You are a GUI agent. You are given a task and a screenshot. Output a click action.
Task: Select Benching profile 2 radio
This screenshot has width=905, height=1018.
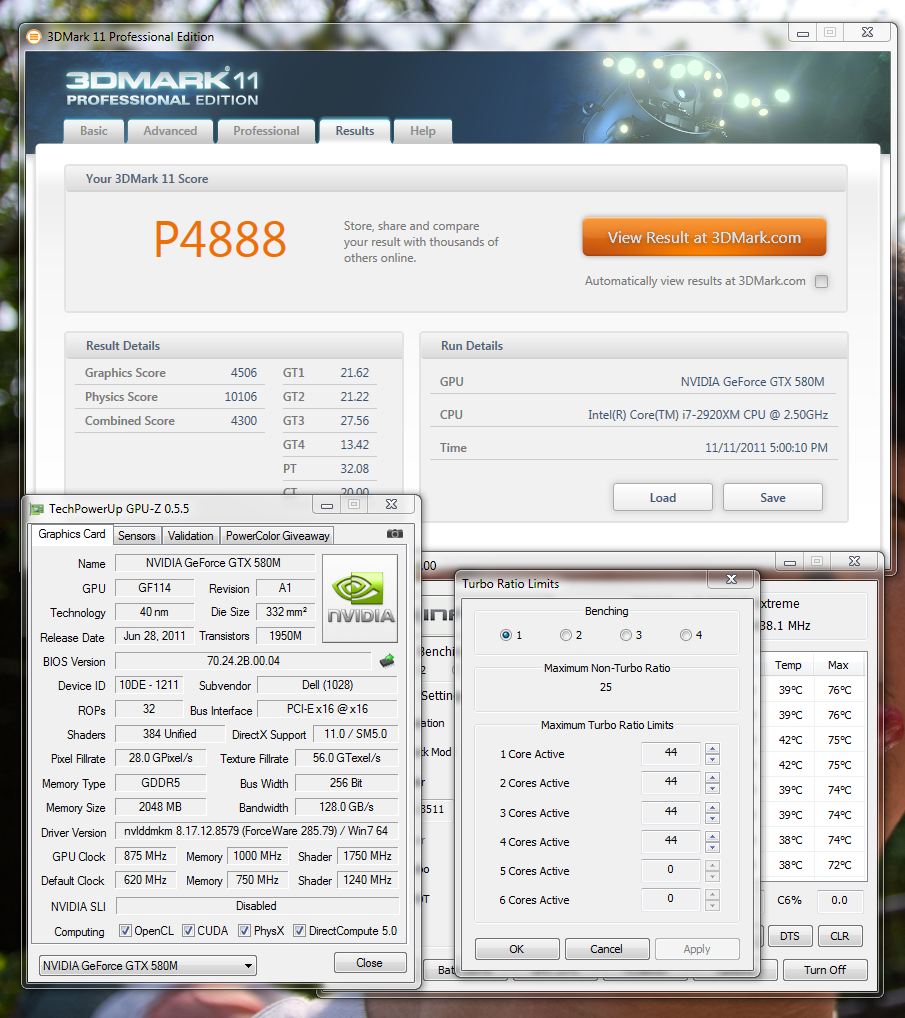pyautogui.click(x=566, y=635)
